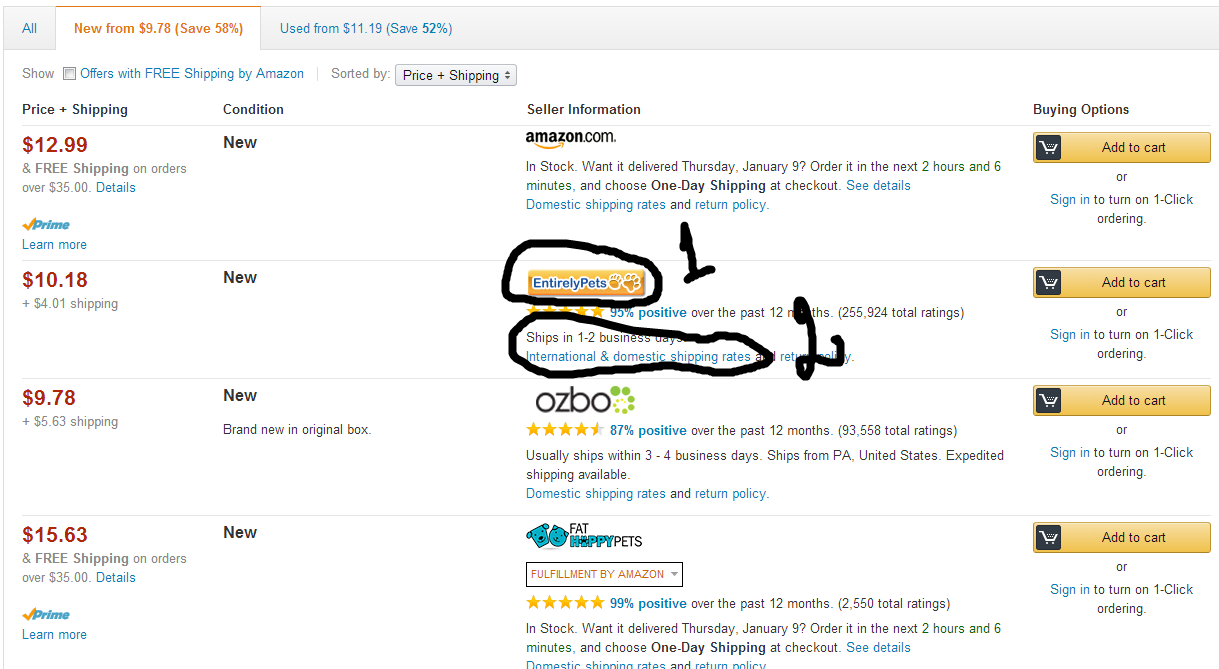Open the 87% positive feedback link
Image resolution: width=1219 pixels, height=669 pixels.
click(x=648, y=431)
